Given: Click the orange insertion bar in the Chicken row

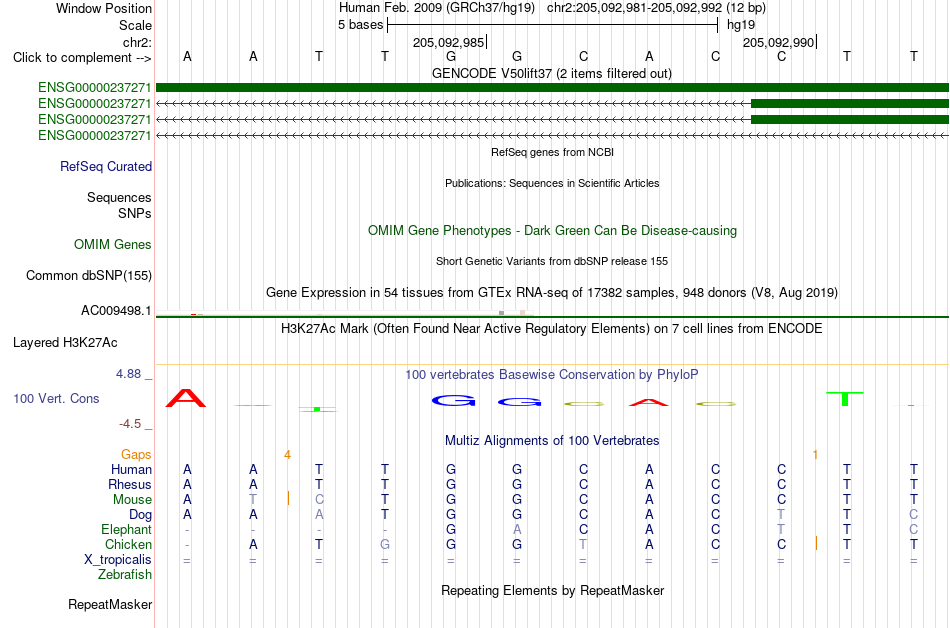Looking at the screenshot, I should click(x=817, y=543).
